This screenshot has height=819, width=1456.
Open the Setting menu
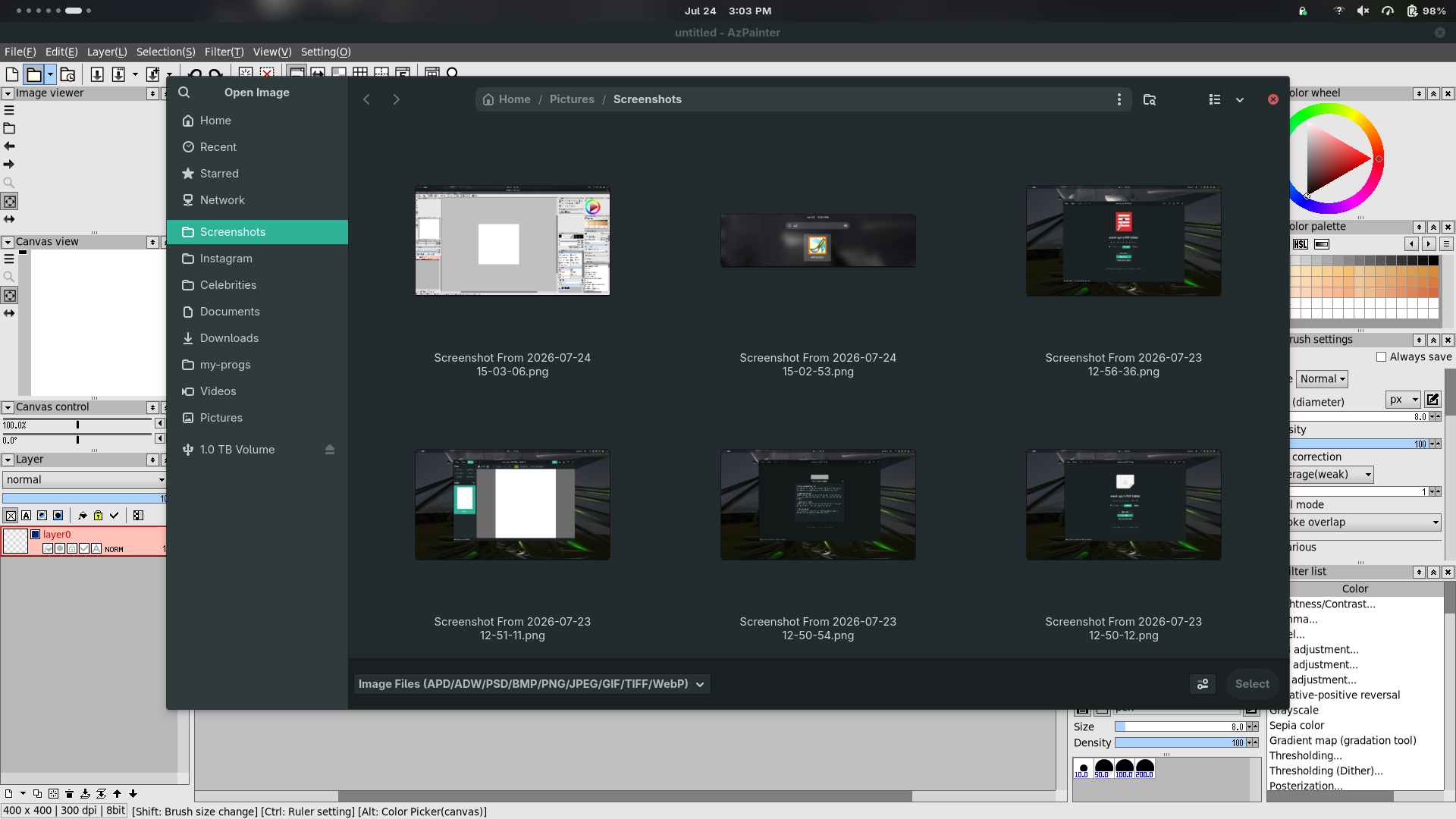326,52
